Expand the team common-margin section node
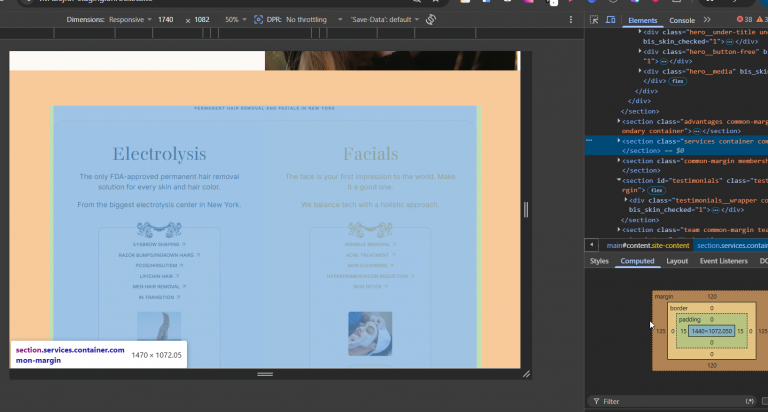 619,229
